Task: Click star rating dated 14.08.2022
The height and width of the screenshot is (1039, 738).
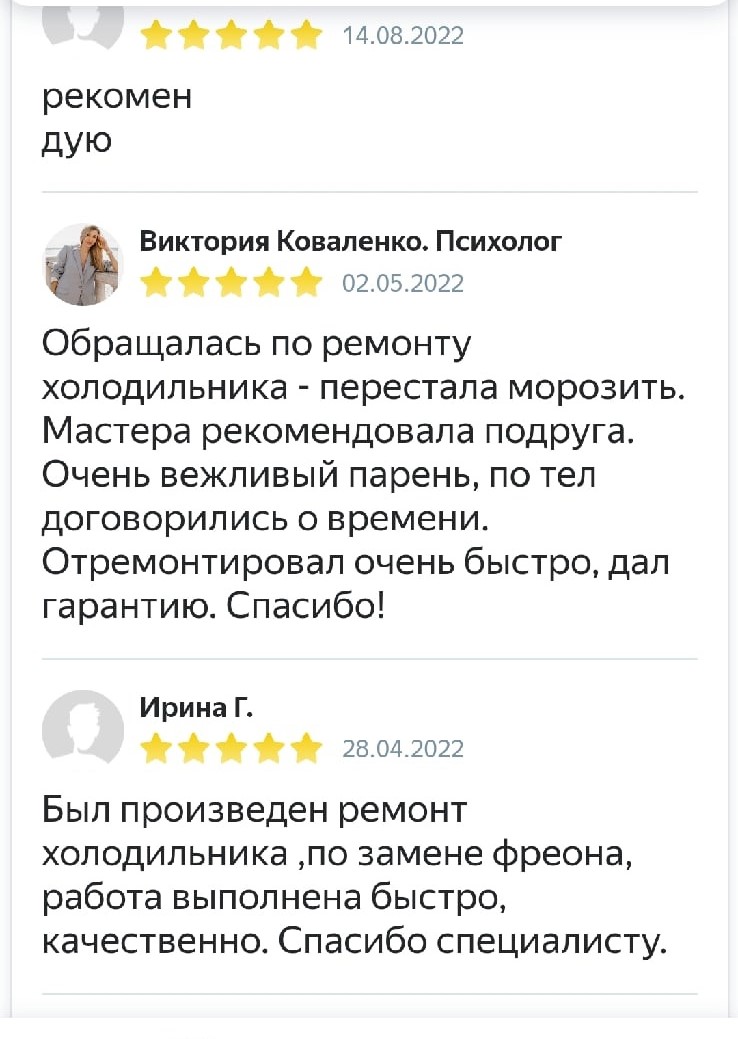Action: pyautogui.click(x=231, y=37)
